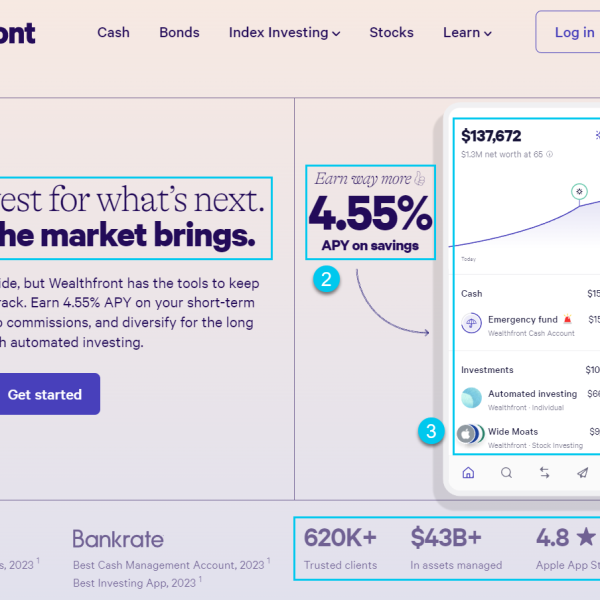Tap the transfer arrows icon in phone mockup

click(x=544, y=473)
